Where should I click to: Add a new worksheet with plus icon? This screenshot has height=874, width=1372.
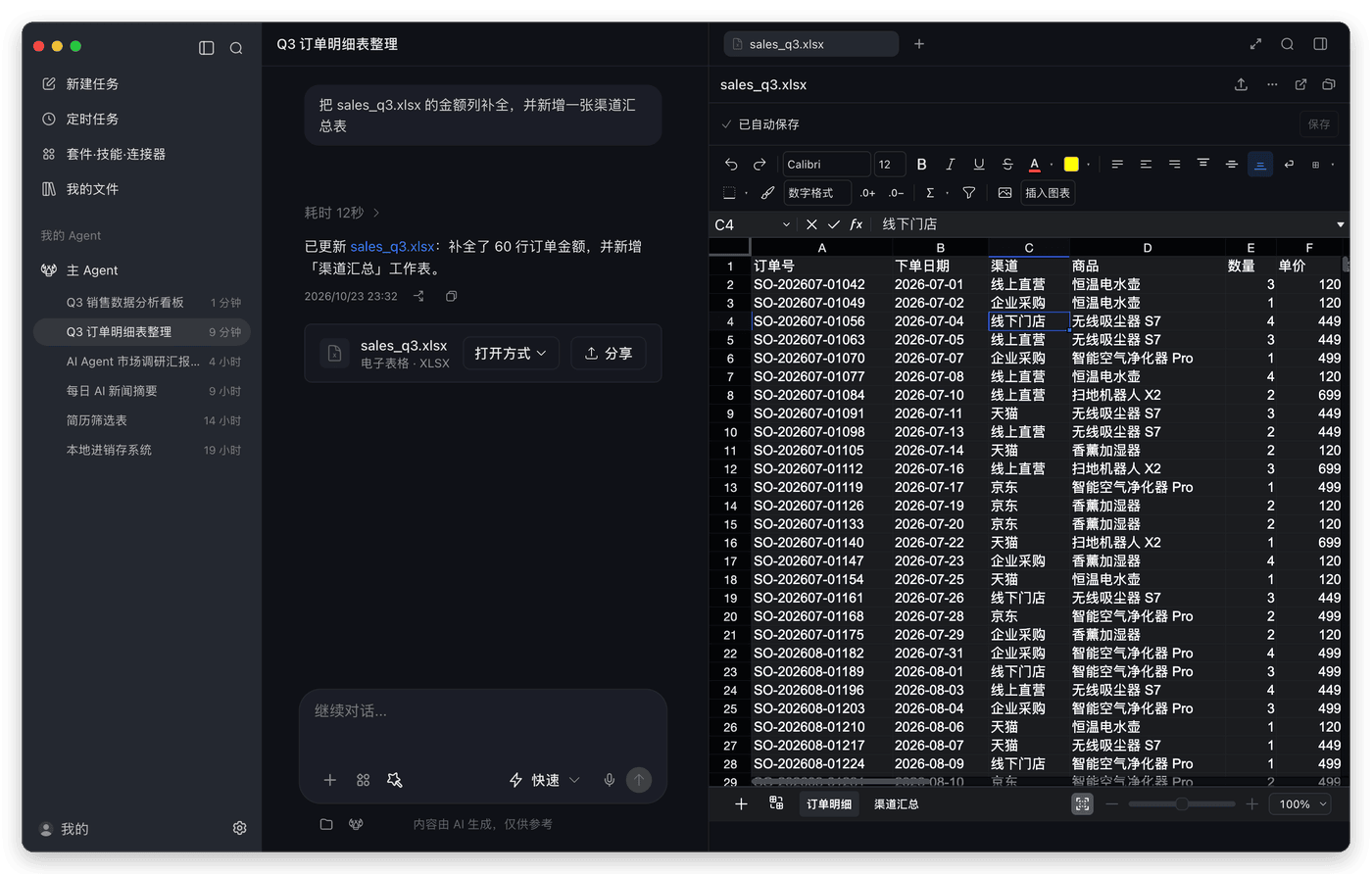[x=741, y=803]
